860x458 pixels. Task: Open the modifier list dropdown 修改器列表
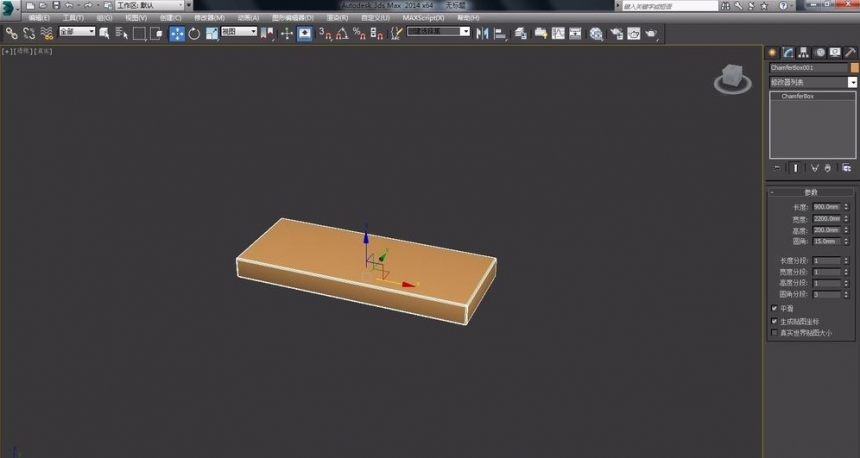(x=813, y=82)
